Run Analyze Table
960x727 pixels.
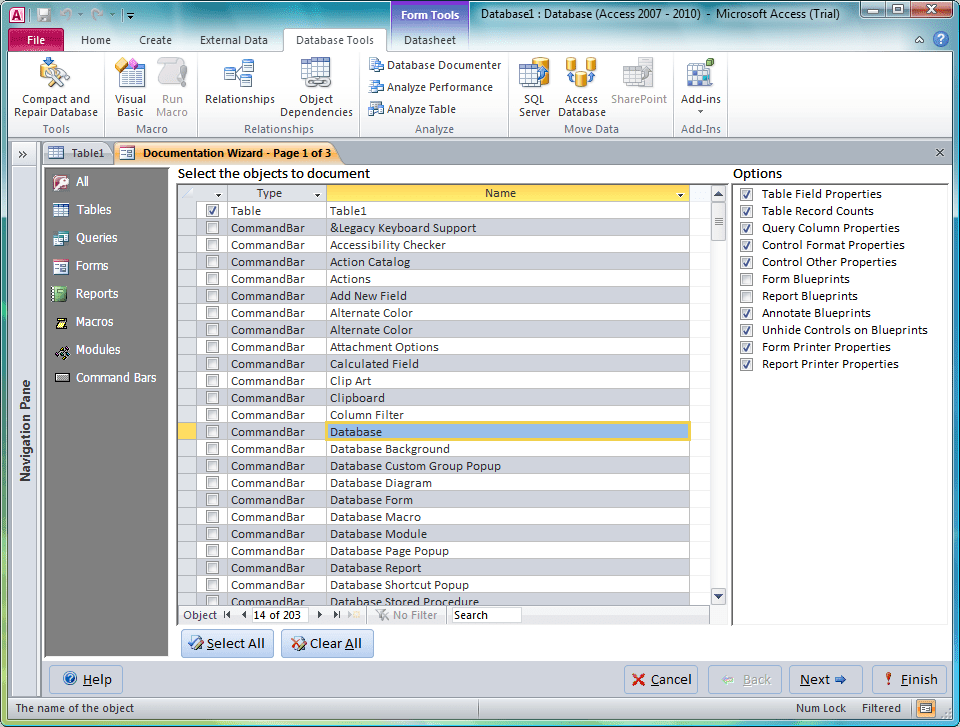[412, 109]
